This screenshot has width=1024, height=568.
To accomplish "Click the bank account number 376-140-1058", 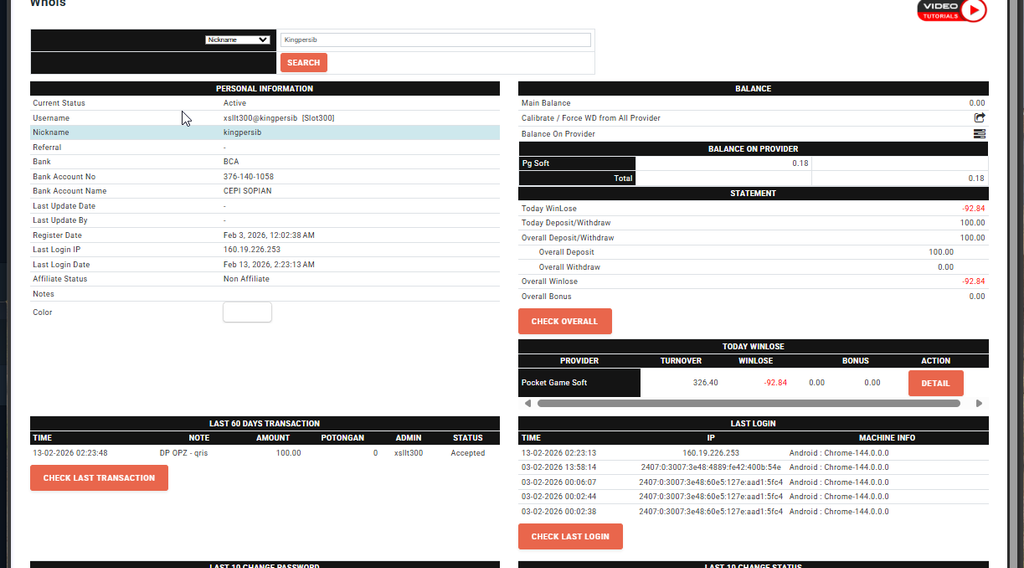I will tap(248, 177).
